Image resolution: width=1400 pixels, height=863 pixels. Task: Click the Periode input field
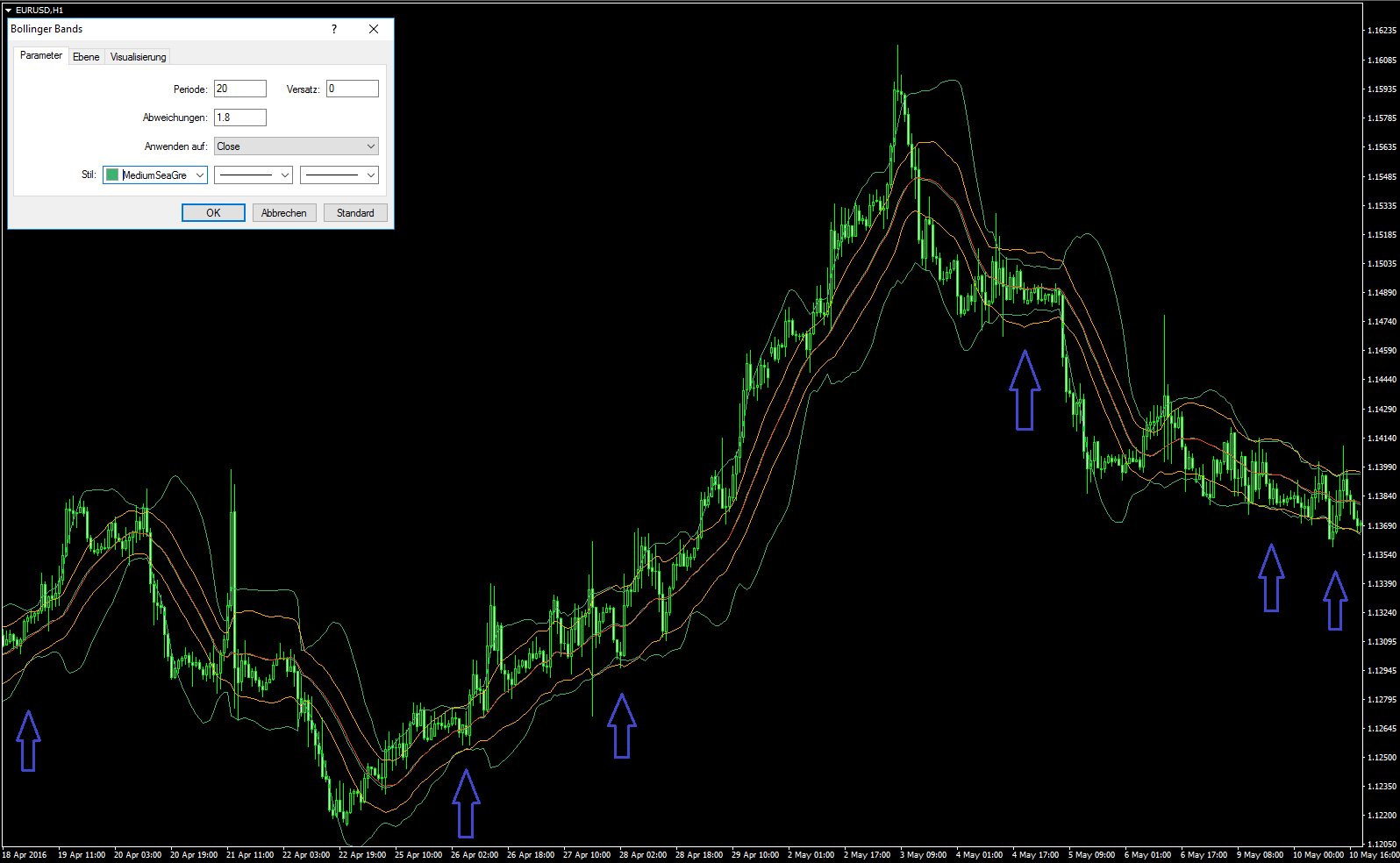pos(240,89)
